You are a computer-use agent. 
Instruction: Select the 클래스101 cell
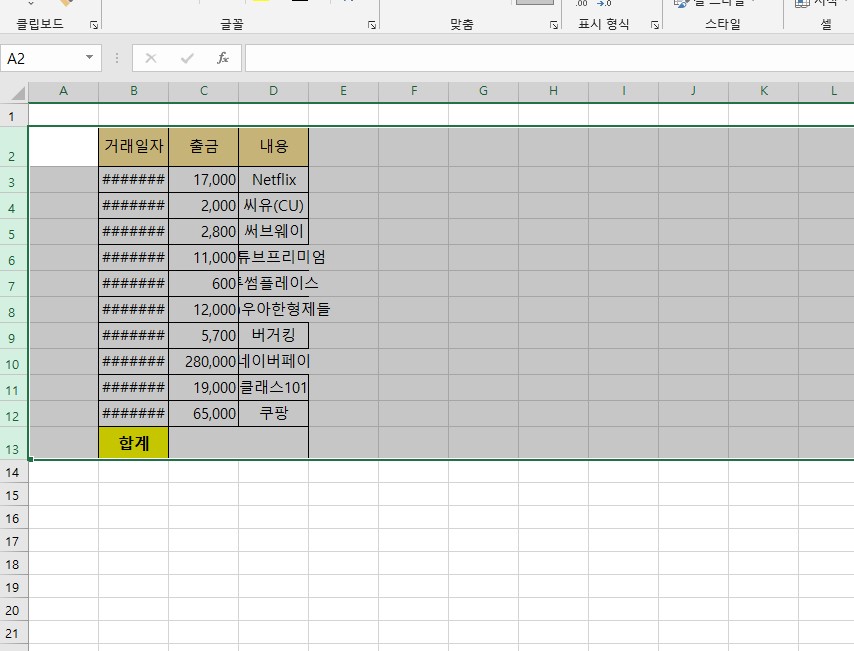point(273,387)
